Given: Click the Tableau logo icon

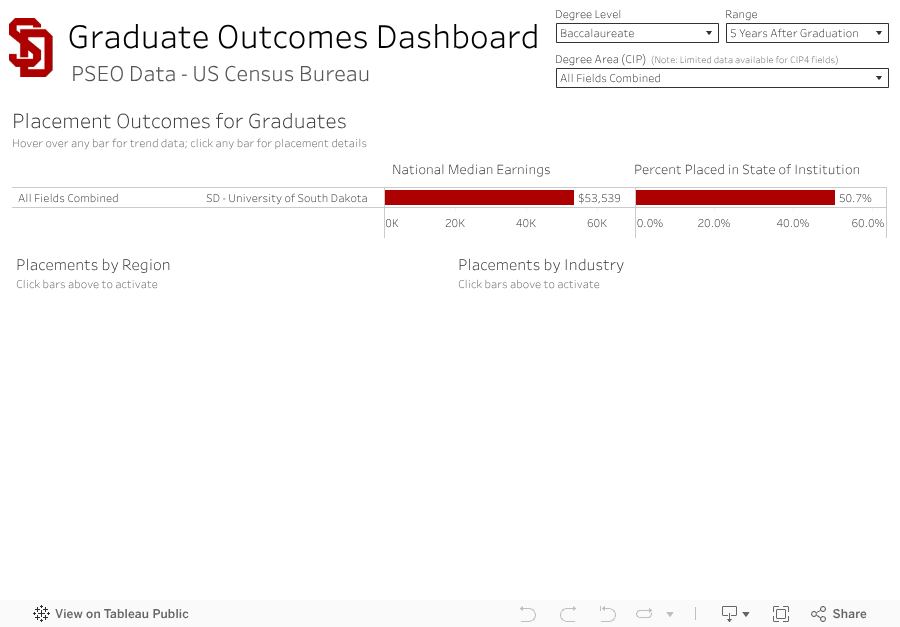Looking at the screenshot, I should (41, 614).
